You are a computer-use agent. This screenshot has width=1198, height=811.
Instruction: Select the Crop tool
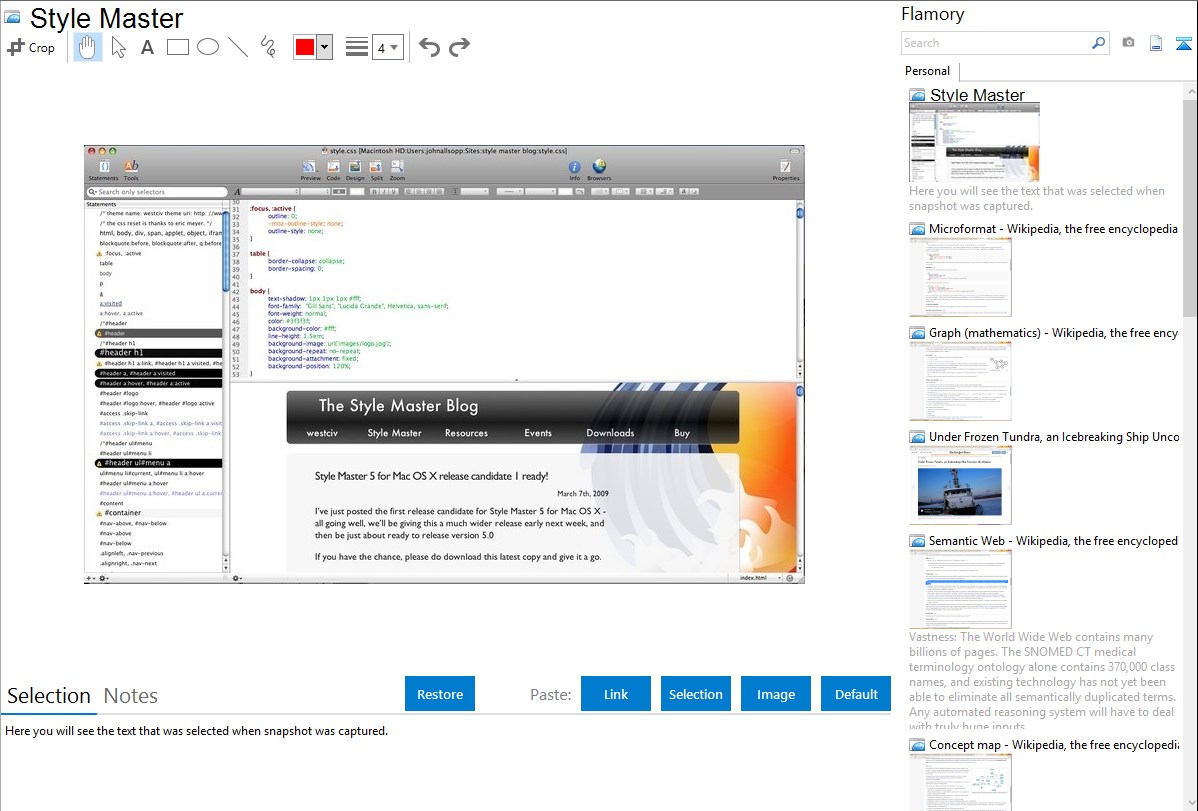coord(31,47)
